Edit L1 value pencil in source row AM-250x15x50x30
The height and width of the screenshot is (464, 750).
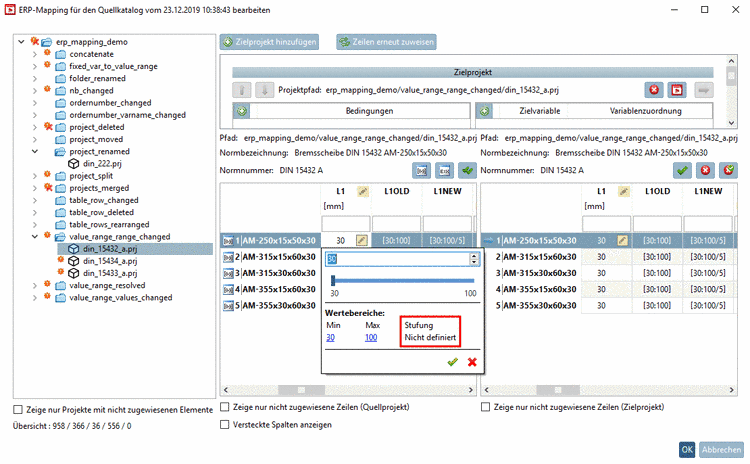(x=362, y=241)
